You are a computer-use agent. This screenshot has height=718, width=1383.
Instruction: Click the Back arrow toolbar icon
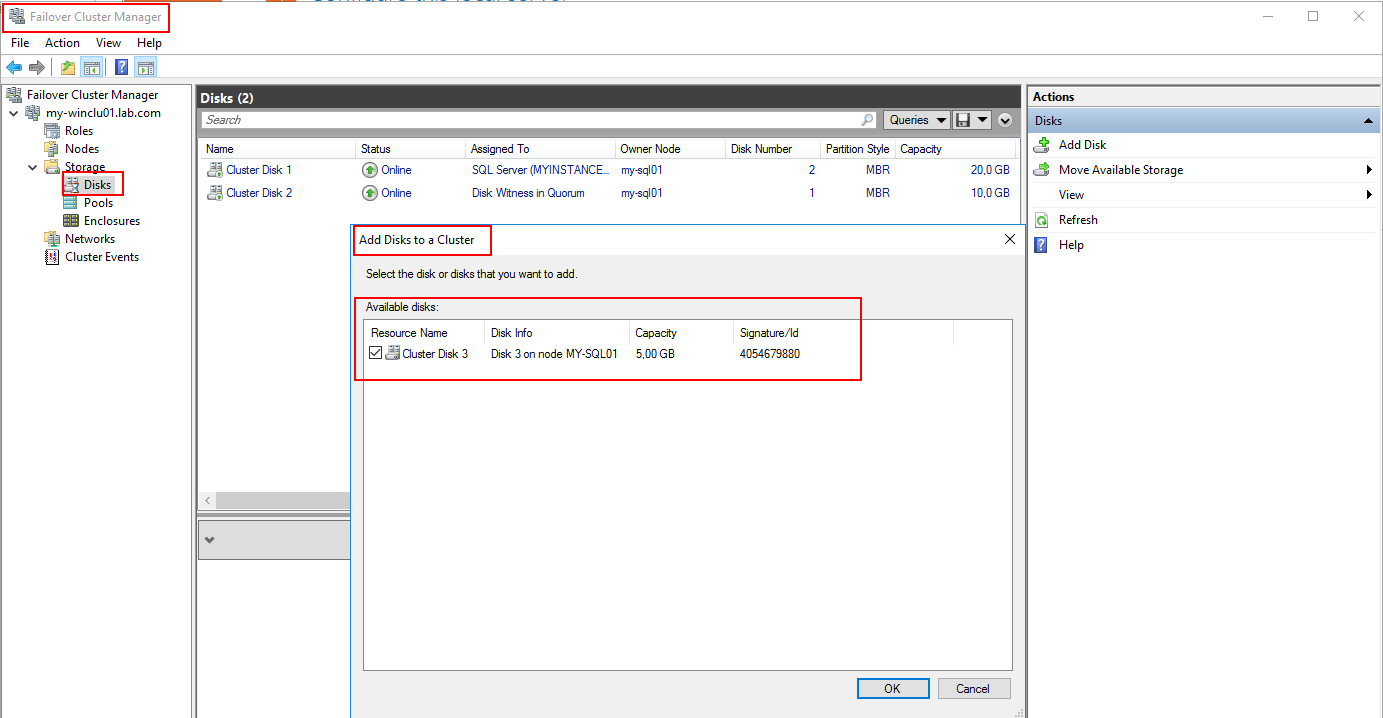[14, 68]
